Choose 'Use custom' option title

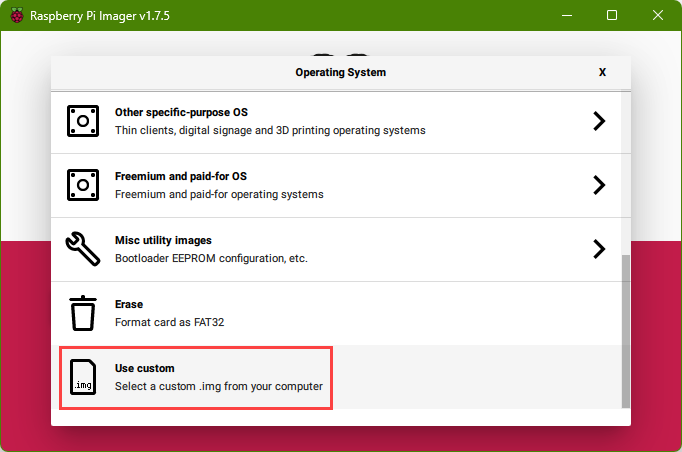tap(144, 368)
